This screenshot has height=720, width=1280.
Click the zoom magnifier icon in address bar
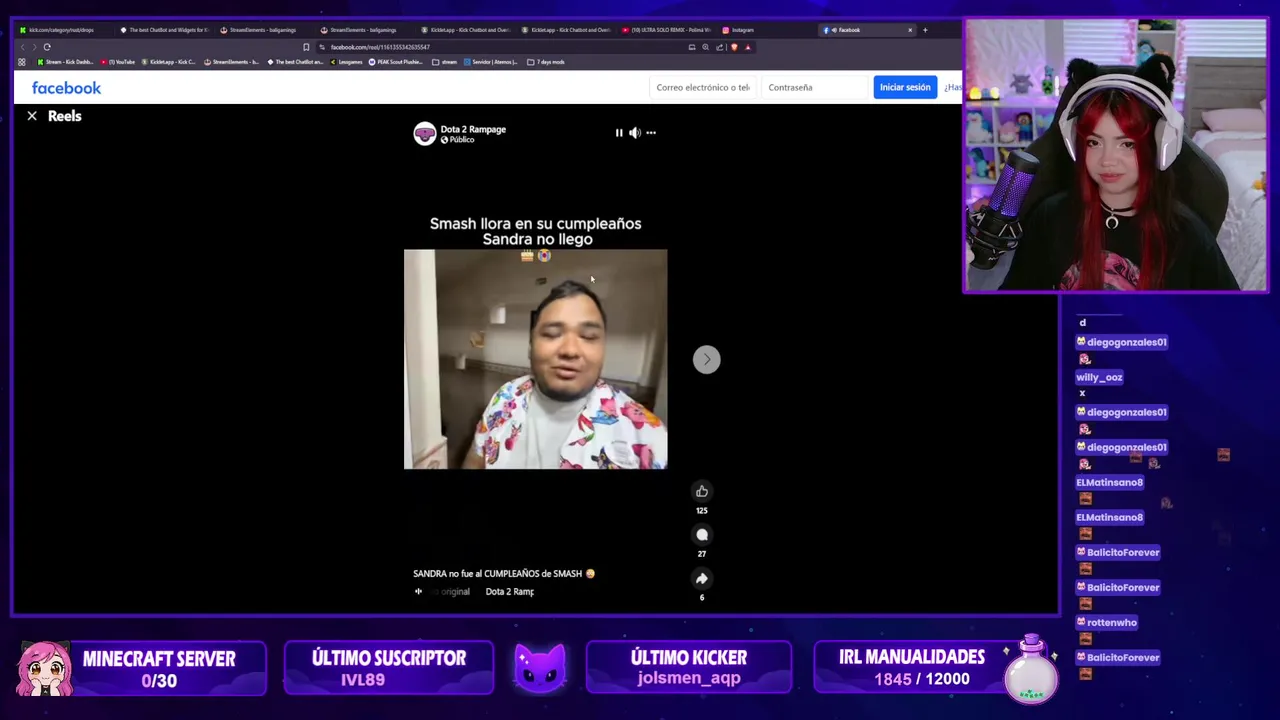(705, 47)
